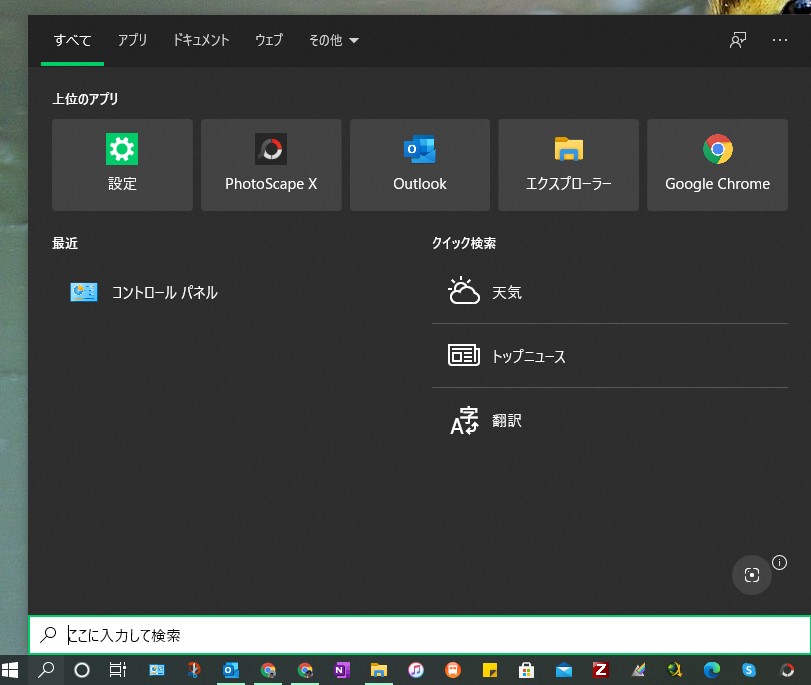Switch to the アプリ tab
811x685 pixels.
pyautogui.click(x=132, y=40)
